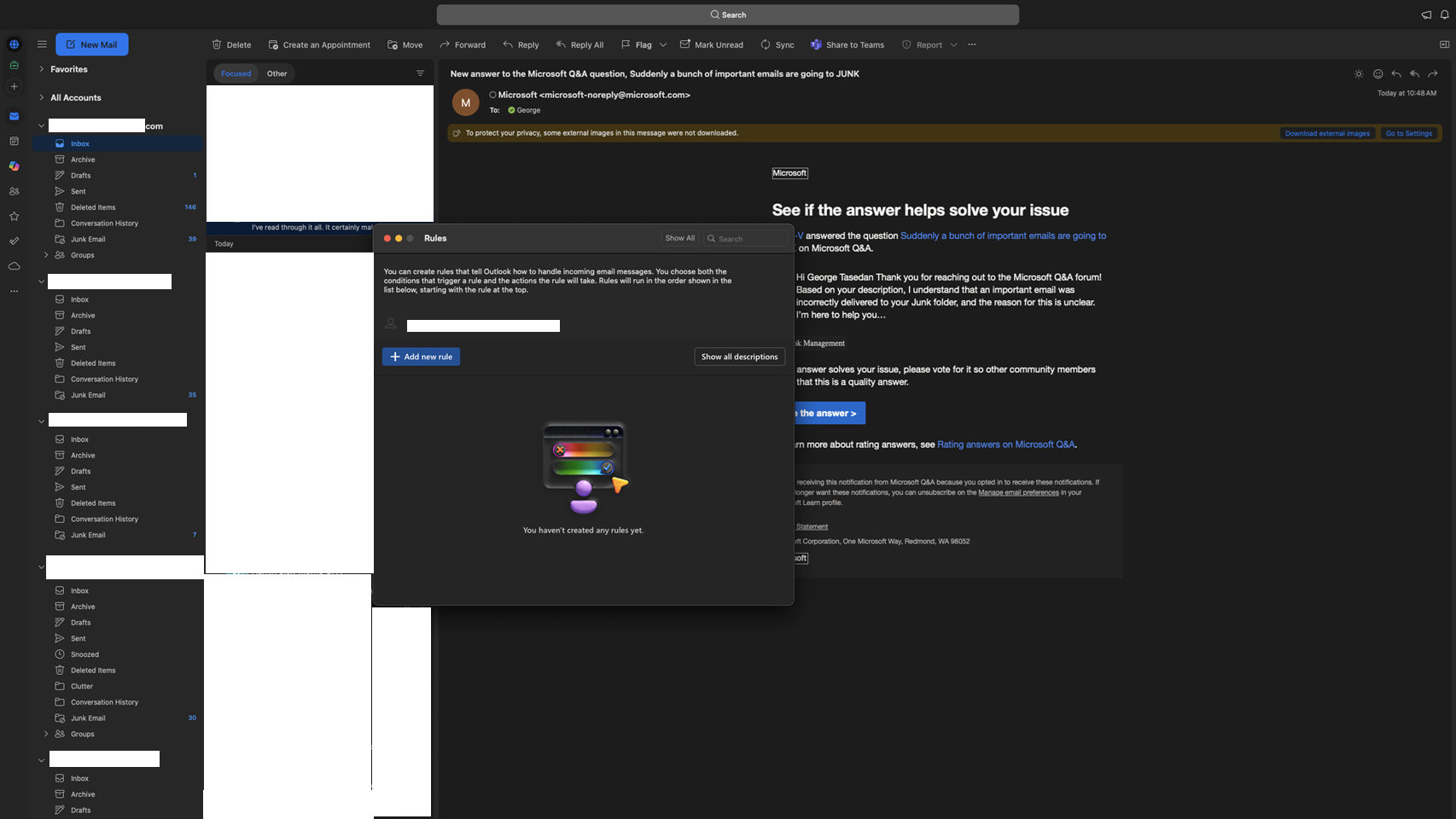Toggle the message background sun icon
This screenshot has height=819, width=1456.
(1359, 74)
